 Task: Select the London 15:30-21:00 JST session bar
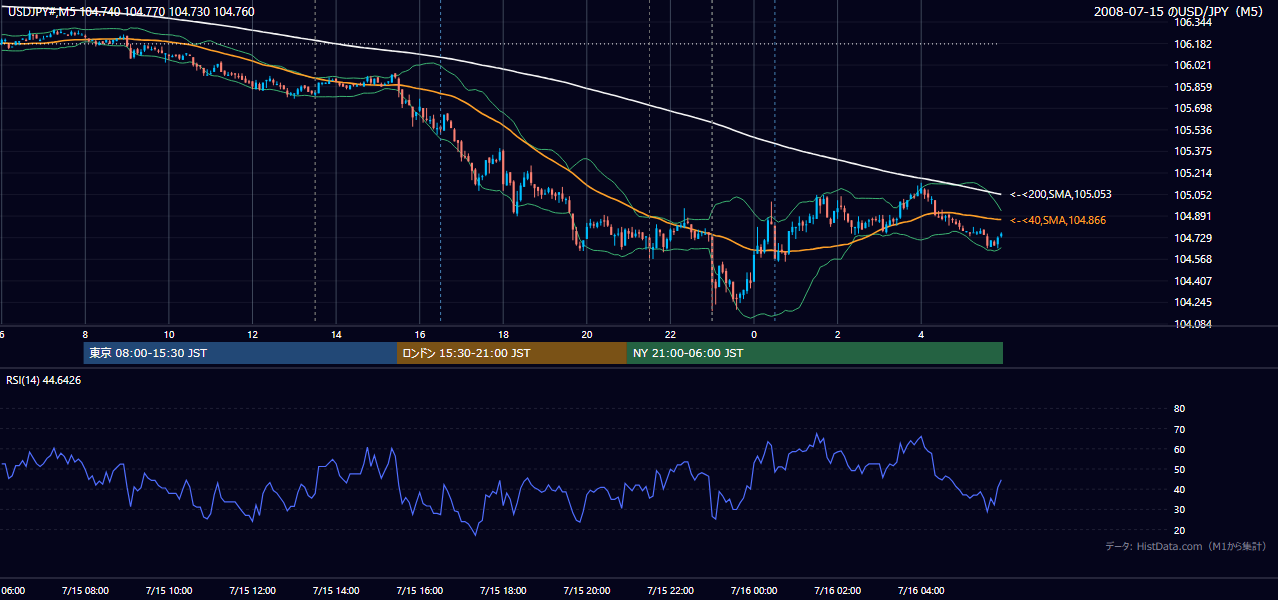pos(512,353)
